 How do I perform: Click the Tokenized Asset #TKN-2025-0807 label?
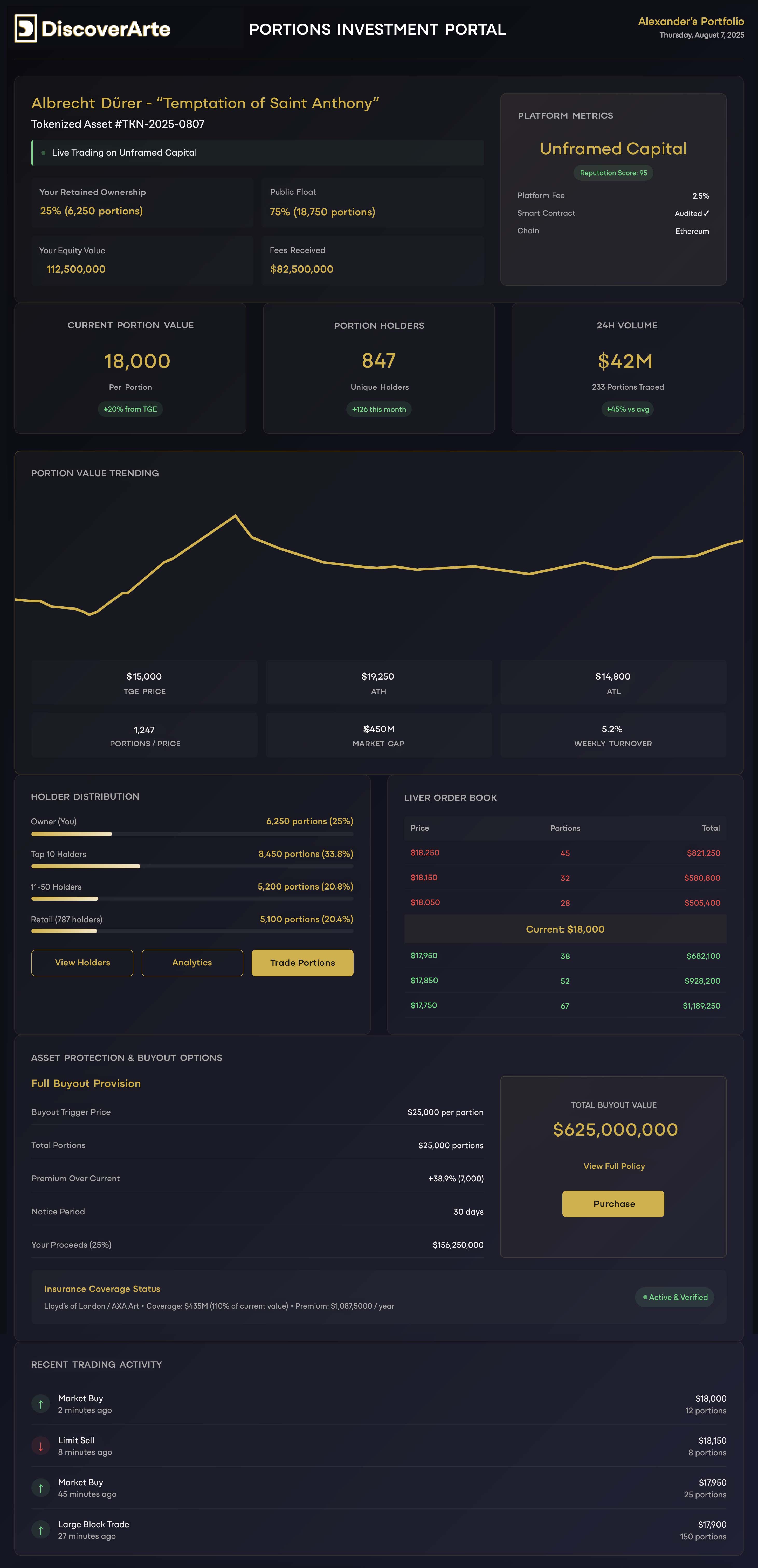click(x=118, y=124)
